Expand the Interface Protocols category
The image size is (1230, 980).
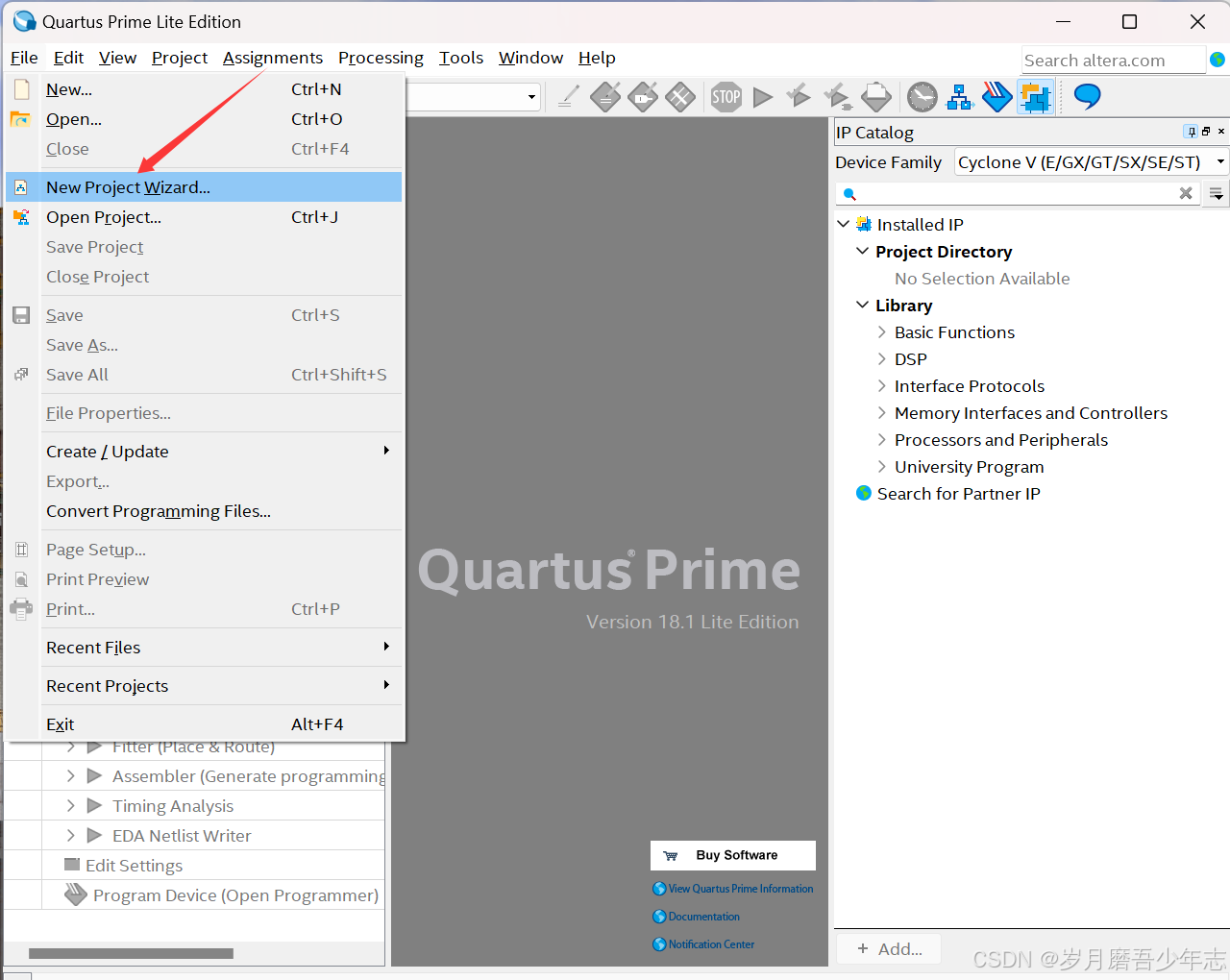pos(882,385)
